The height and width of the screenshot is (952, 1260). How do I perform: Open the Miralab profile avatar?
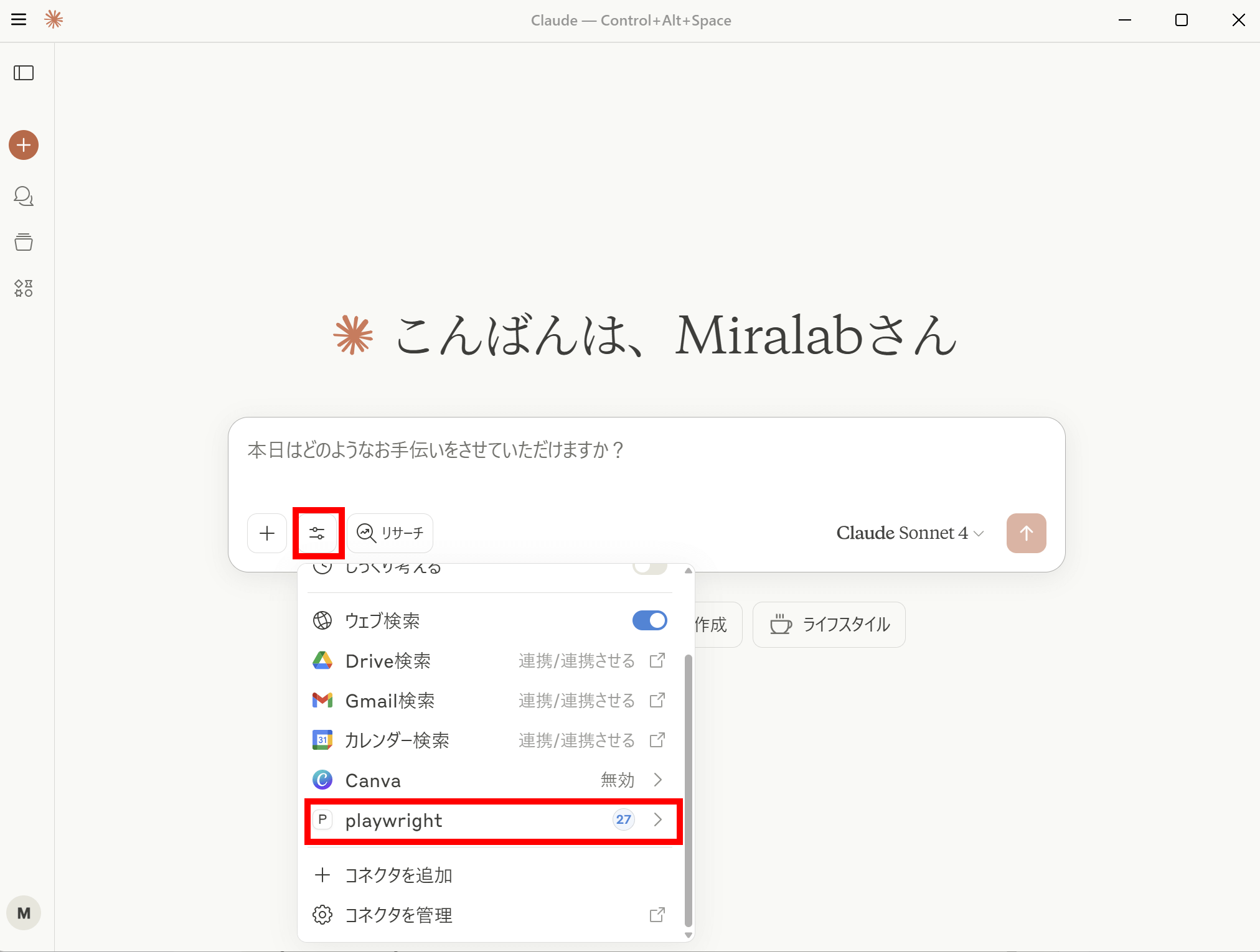point(24,913)
